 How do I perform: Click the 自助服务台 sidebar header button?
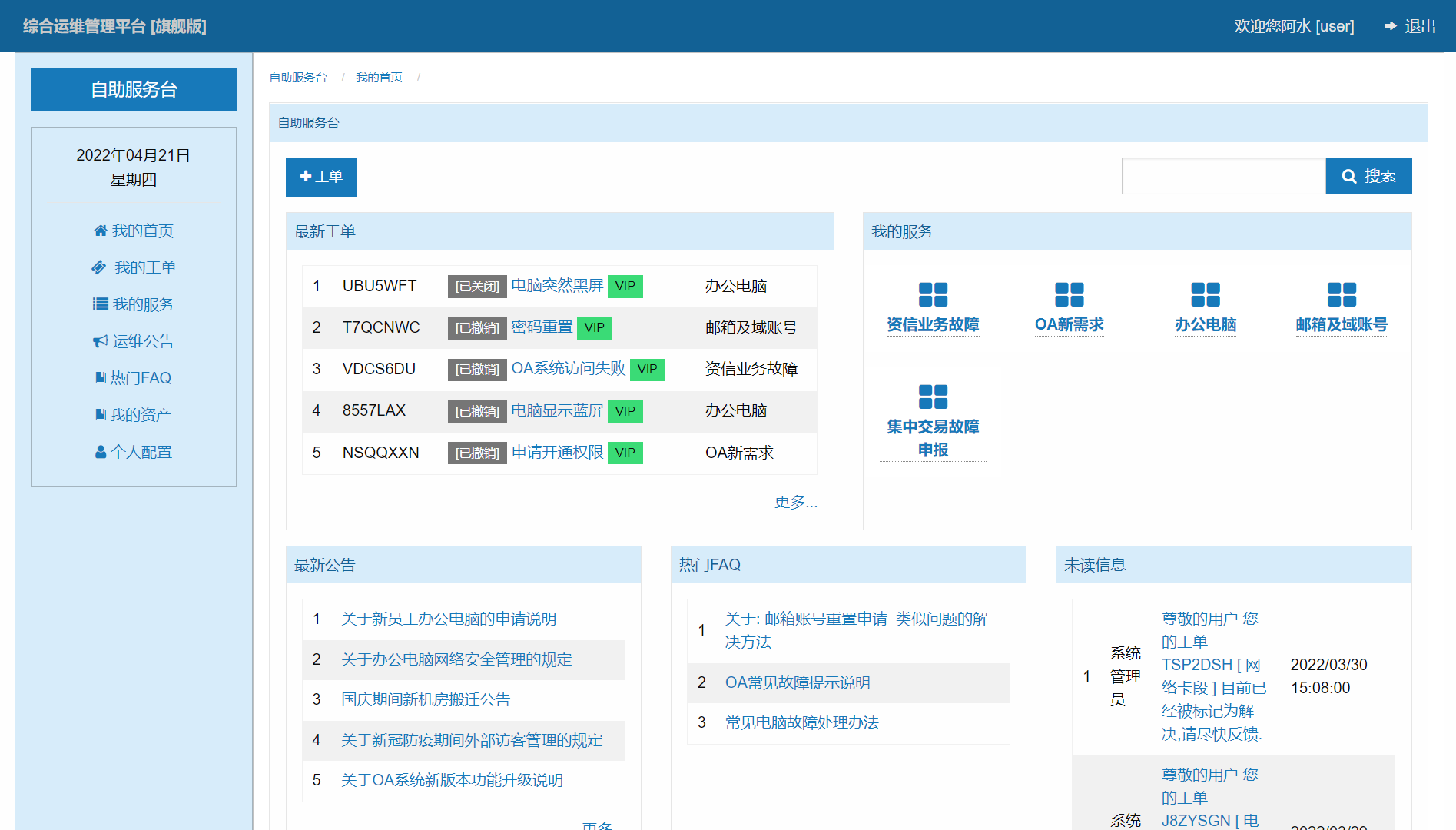134,90
